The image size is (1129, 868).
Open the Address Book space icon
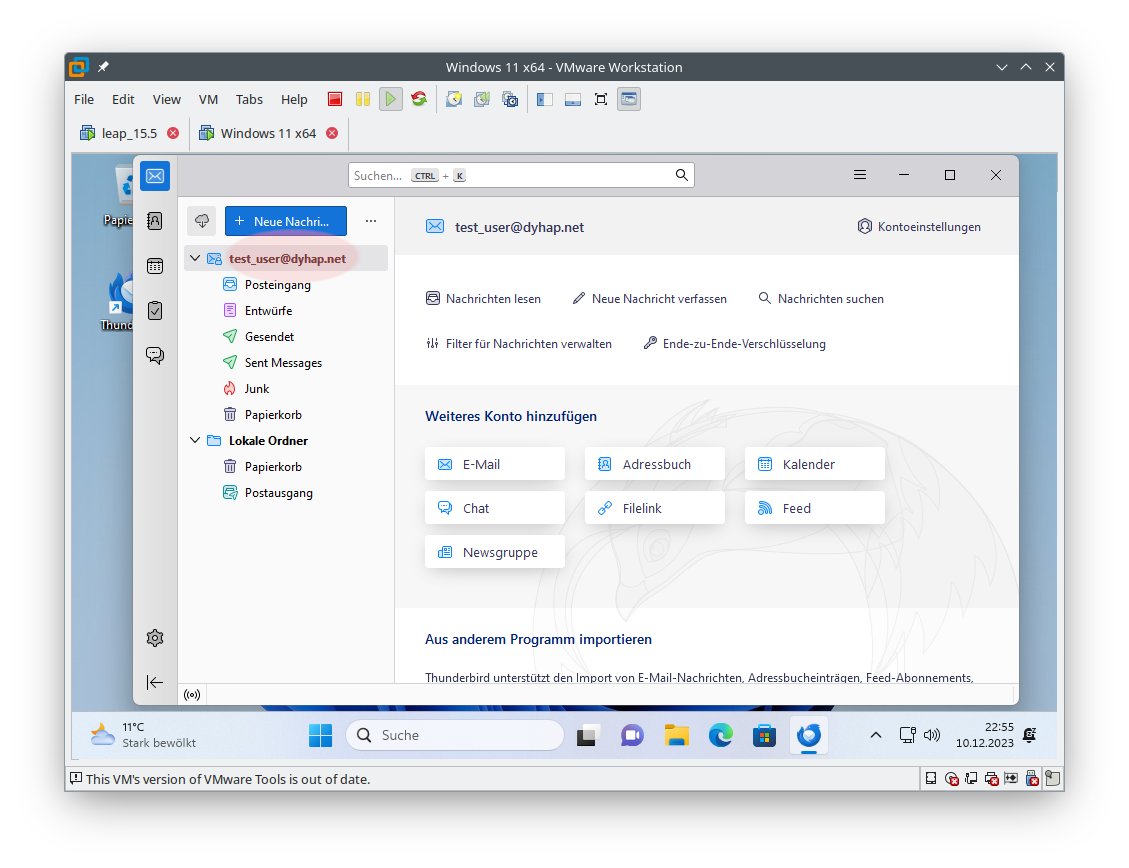(155, 221)
